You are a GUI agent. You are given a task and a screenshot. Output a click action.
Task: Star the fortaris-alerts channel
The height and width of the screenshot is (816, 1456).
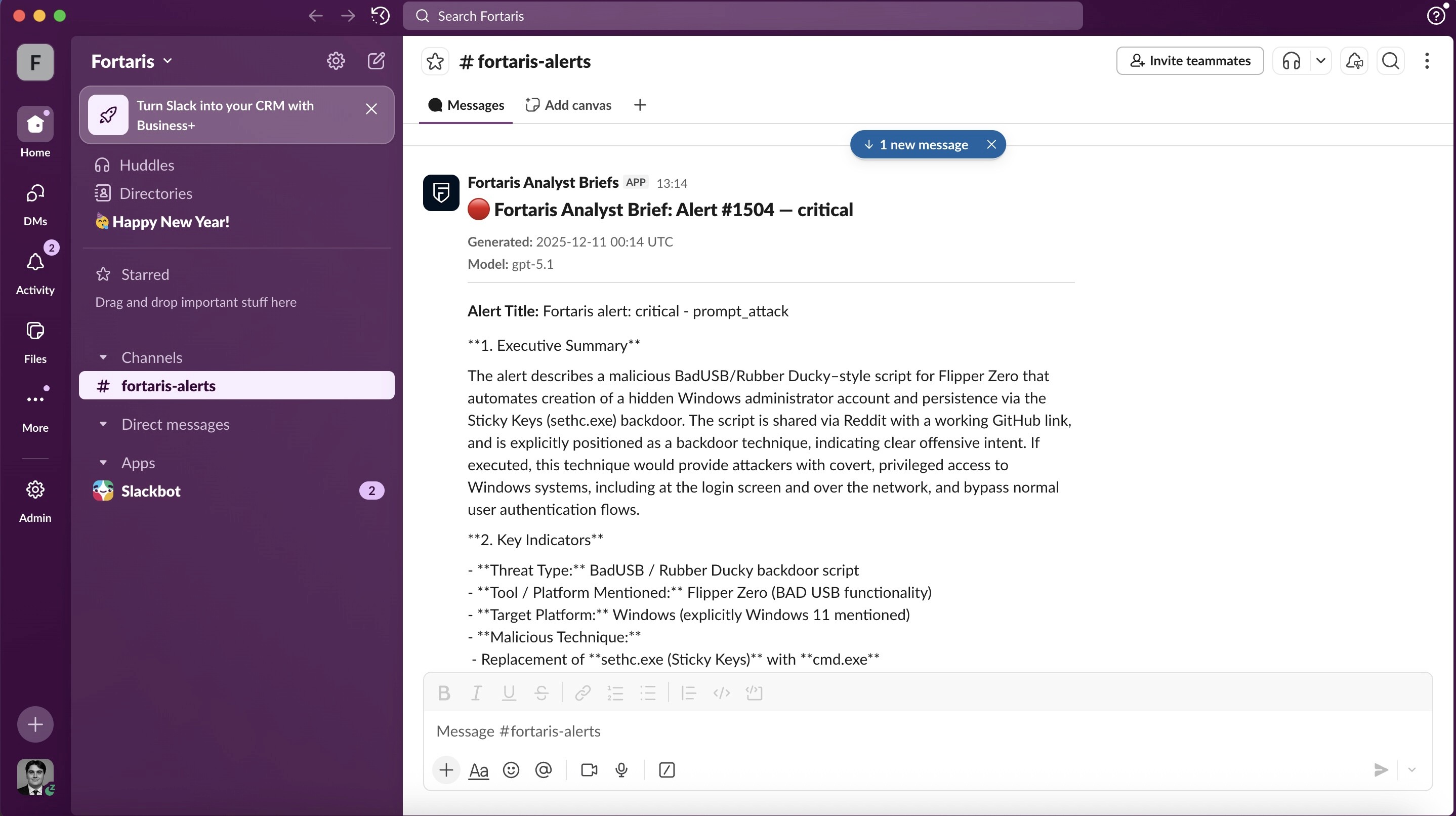435,61
